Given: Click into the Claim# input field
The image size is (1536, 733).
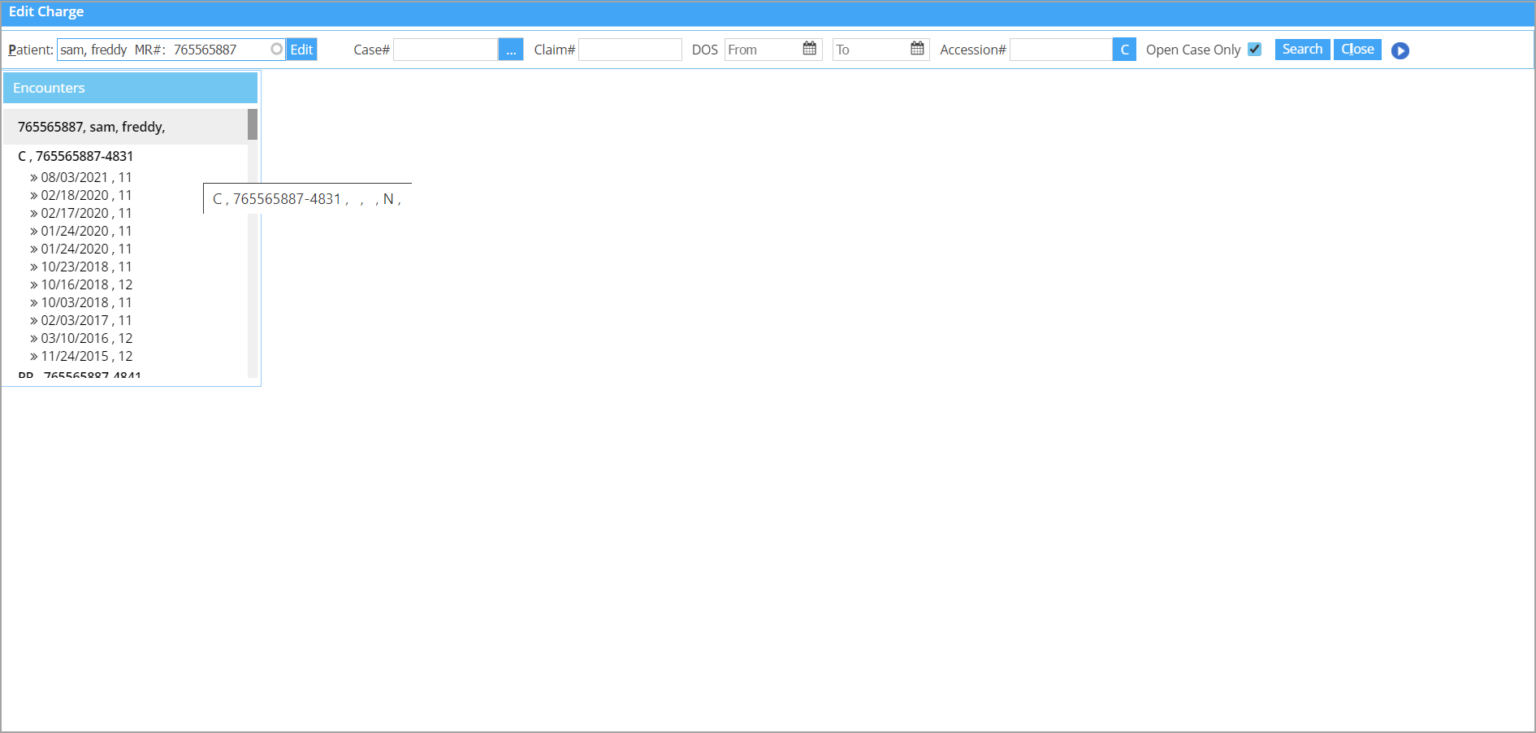Looking at the screenshot, I should pos(629,50).
